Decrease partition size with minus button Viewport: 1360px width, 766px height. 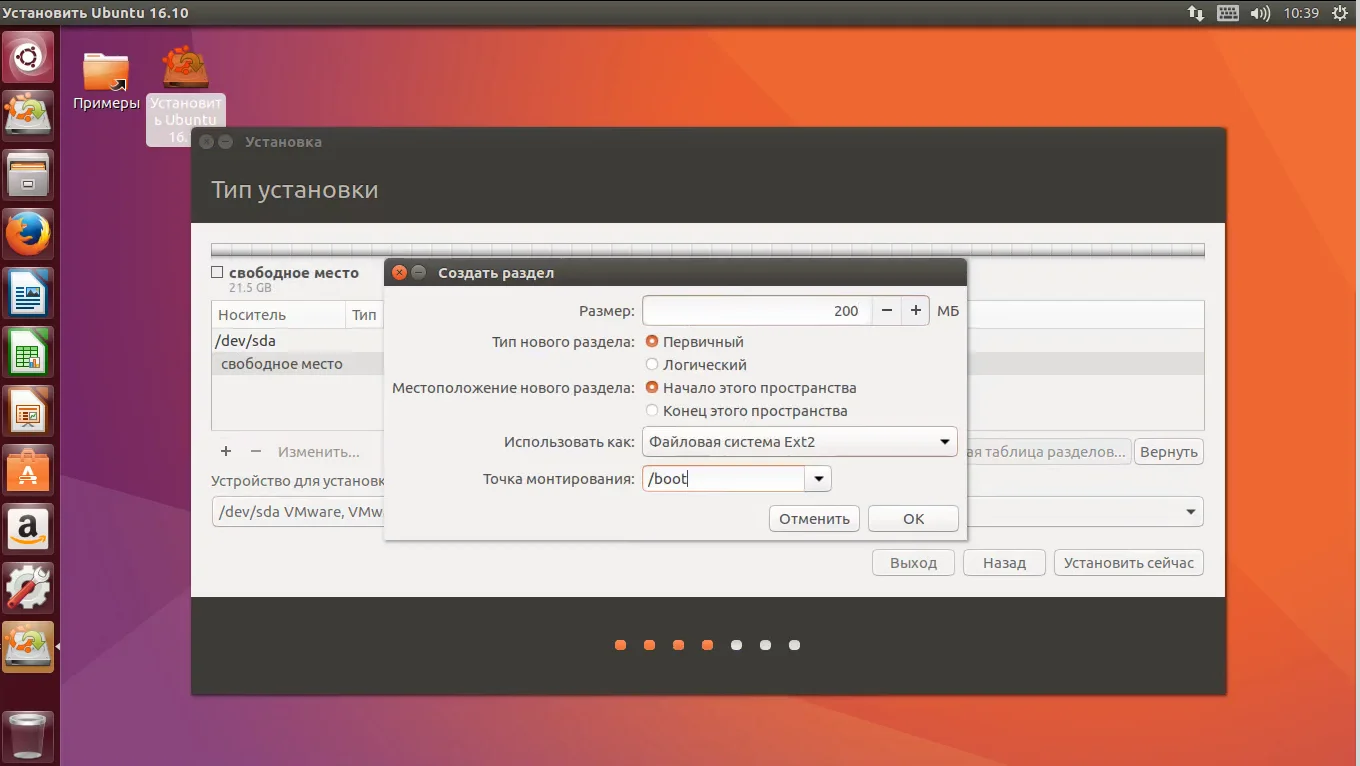[886, 311]
